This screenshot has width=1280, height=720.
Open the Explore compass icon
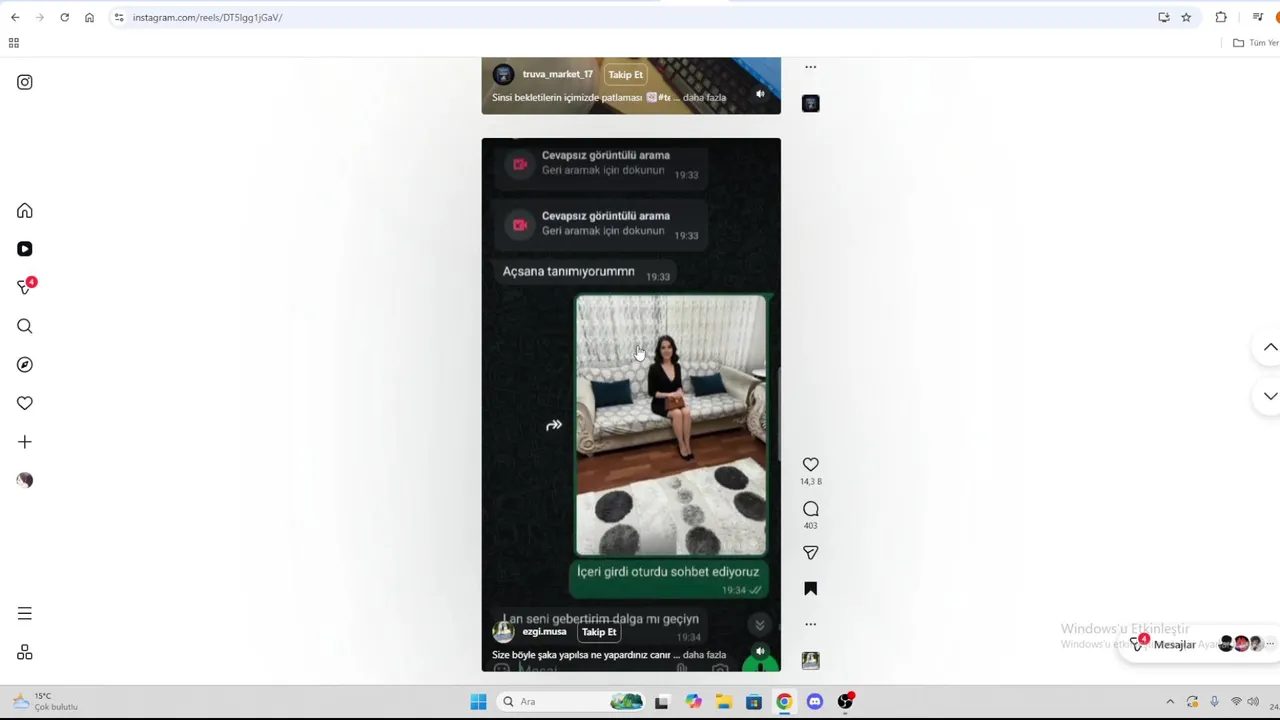(25, 365)
